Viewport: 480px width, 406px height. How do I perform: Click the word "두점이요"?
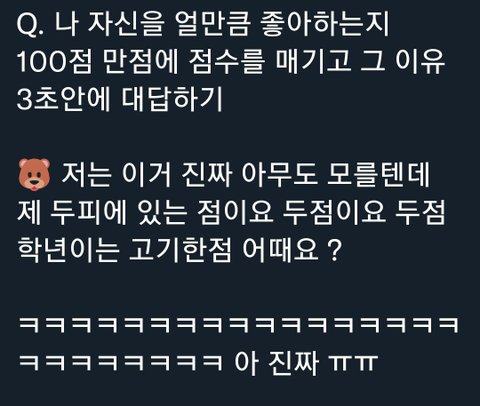(334, 212)
